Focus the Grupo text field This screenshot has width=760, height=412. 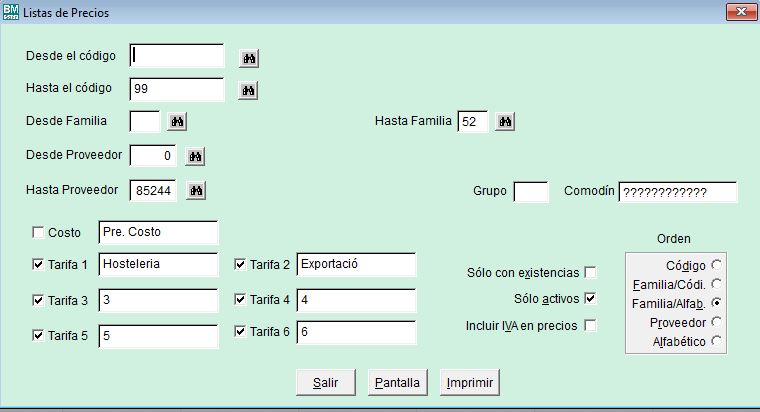click(x=530, y=192)
